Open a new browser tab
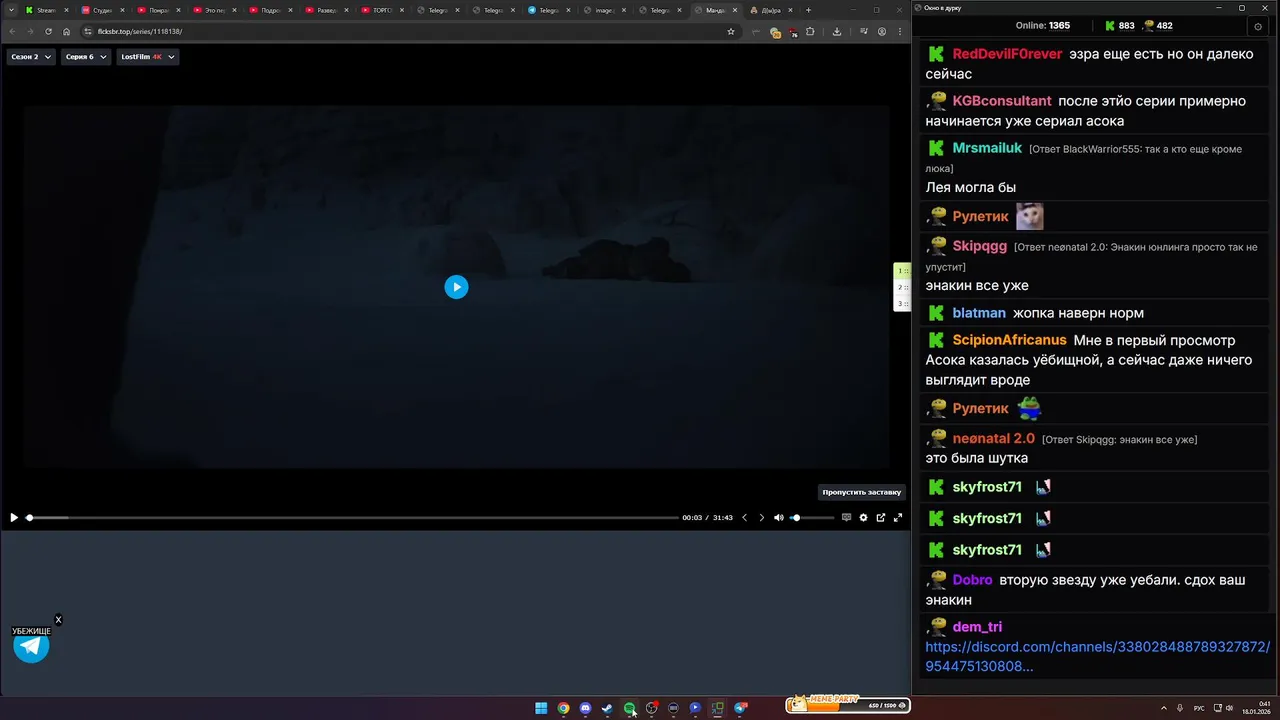Viewport: 1280px width, 720px height. tap(807, 10)
